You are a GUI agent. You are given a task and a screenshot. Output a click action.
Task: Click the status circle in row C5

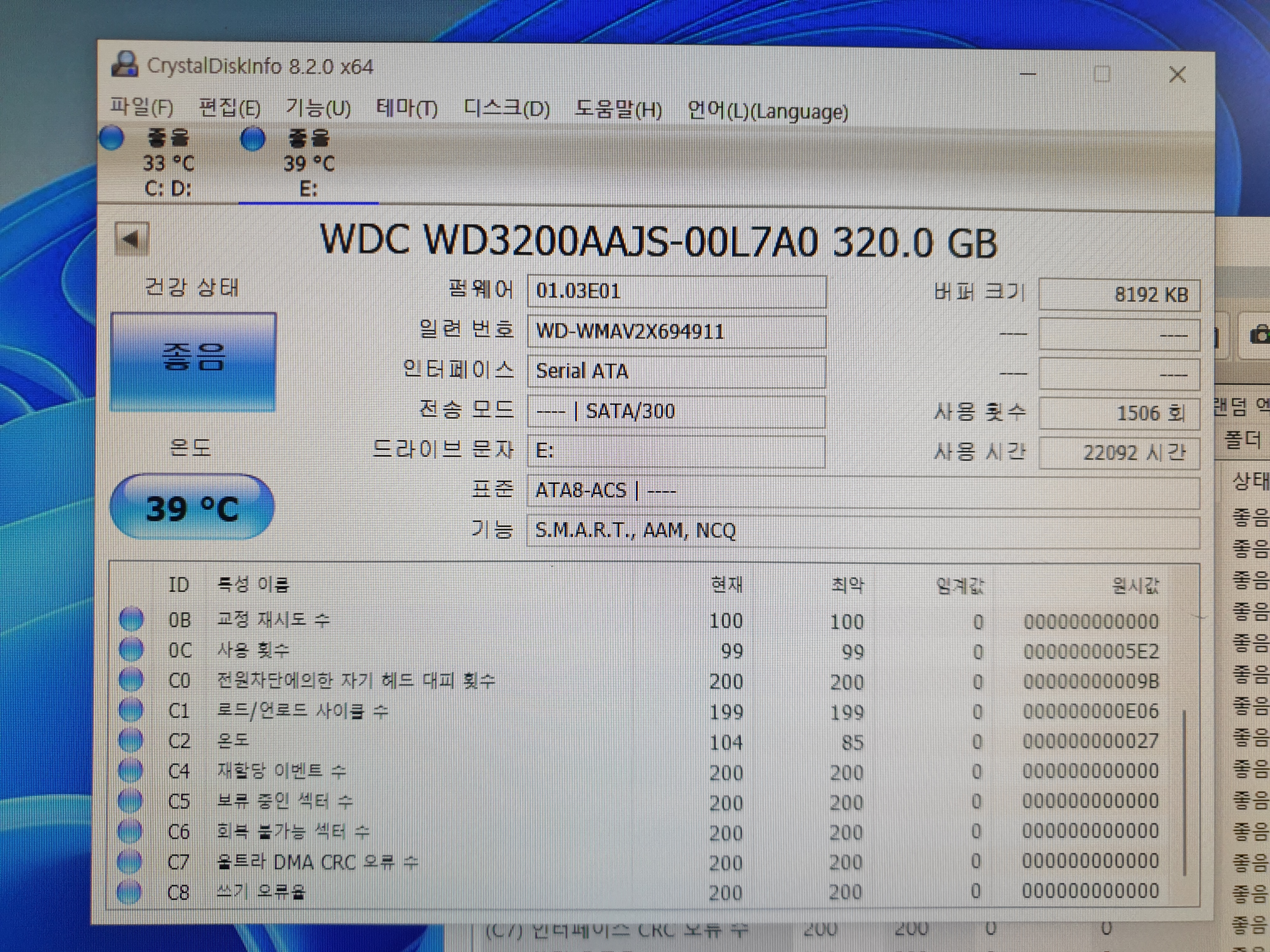pos(130,801)
